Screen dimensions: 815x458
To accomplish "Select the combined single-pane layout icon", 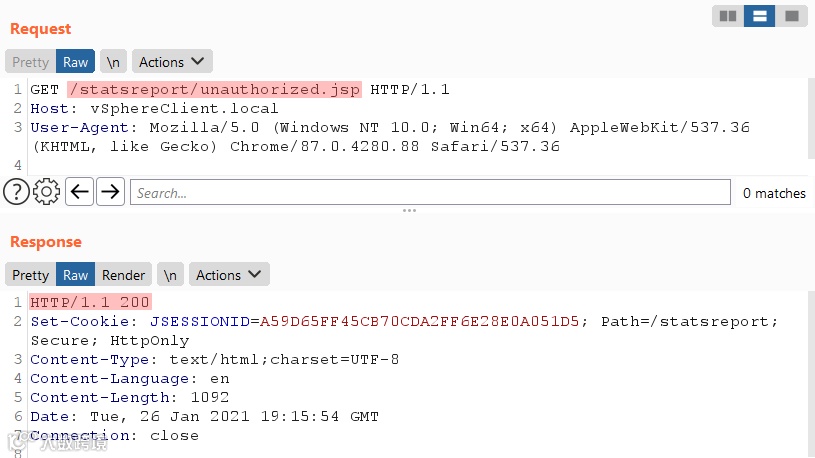I will pyautogui.click(x=792, y=16).
